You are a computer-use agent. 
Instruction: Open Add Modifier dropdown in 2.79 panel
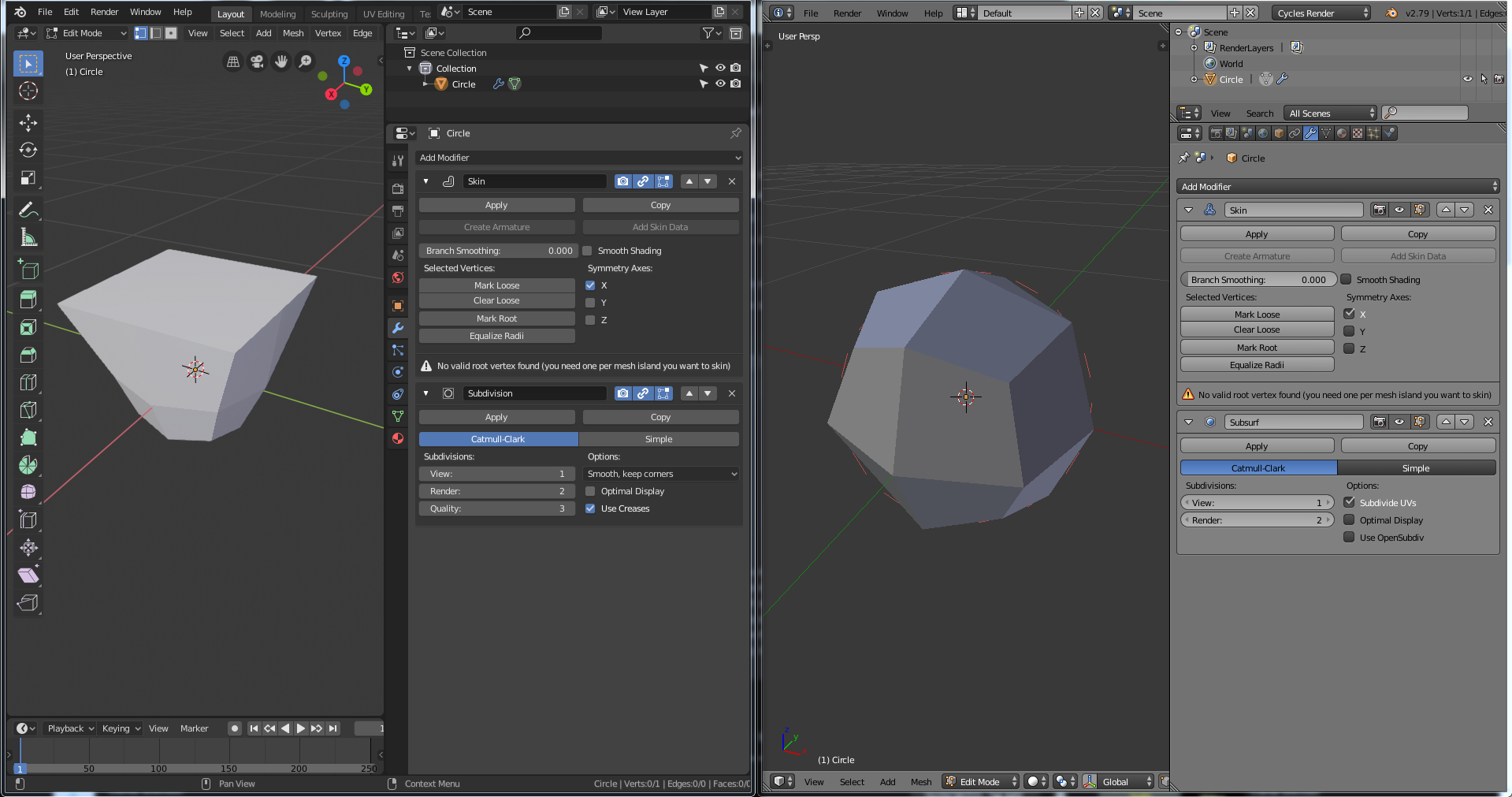1338,187
